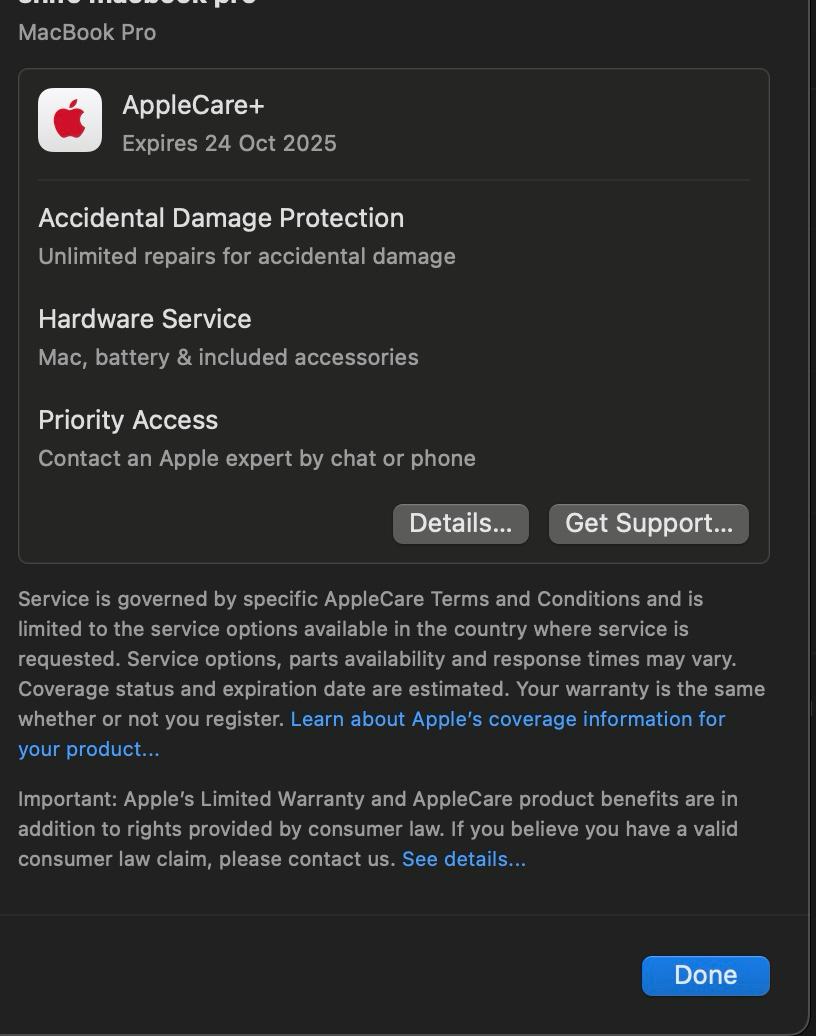Select the 'AppleCare+' title text

[193, 105]
